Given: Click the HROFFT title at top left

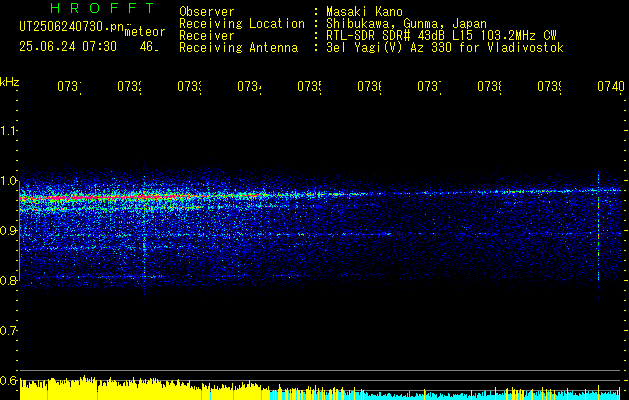Looking at the screenshot, I should coord(102,8).
